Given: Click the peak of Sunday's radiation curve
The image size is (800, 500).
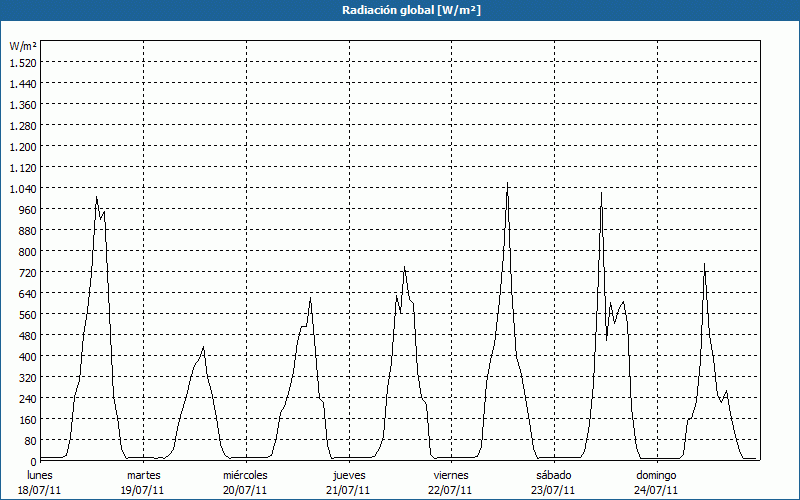Looking at the screenshot, I should [x=705, y=265].
